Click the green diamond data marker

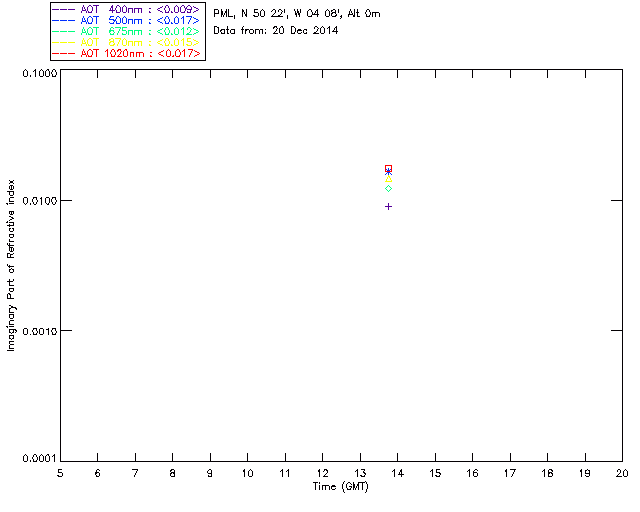pos(388,188)
